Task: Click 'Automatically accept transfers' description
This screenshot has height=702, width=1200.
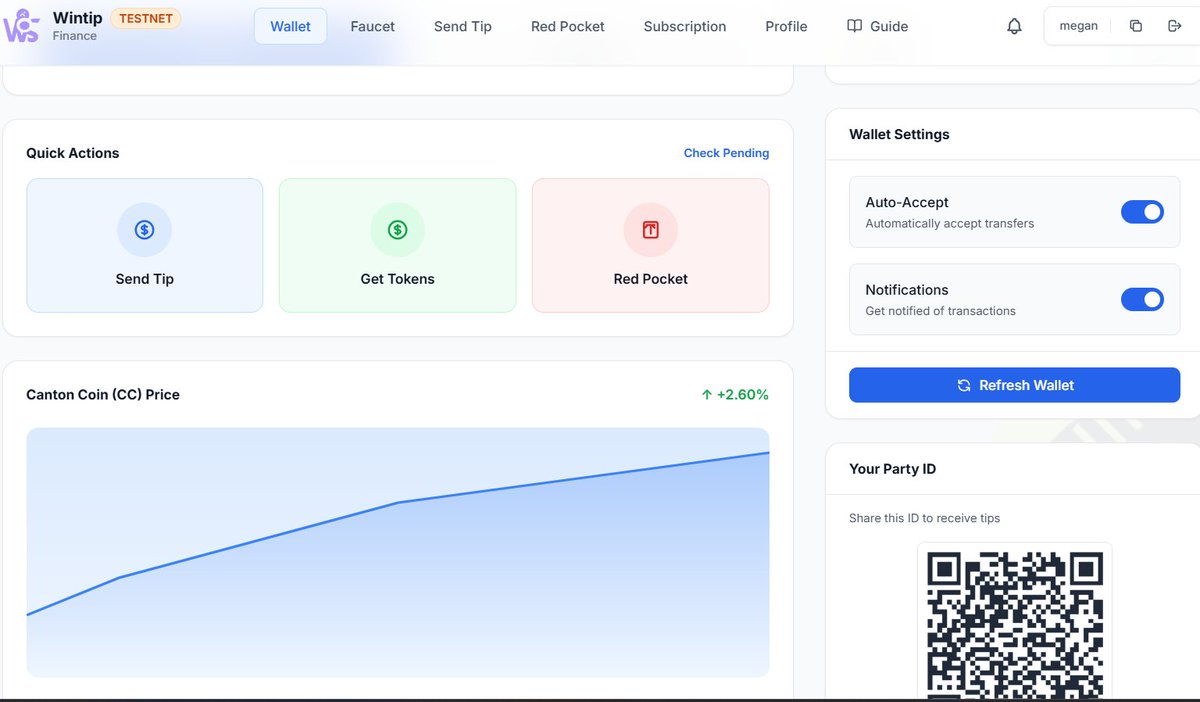Action: click(949, 223)
